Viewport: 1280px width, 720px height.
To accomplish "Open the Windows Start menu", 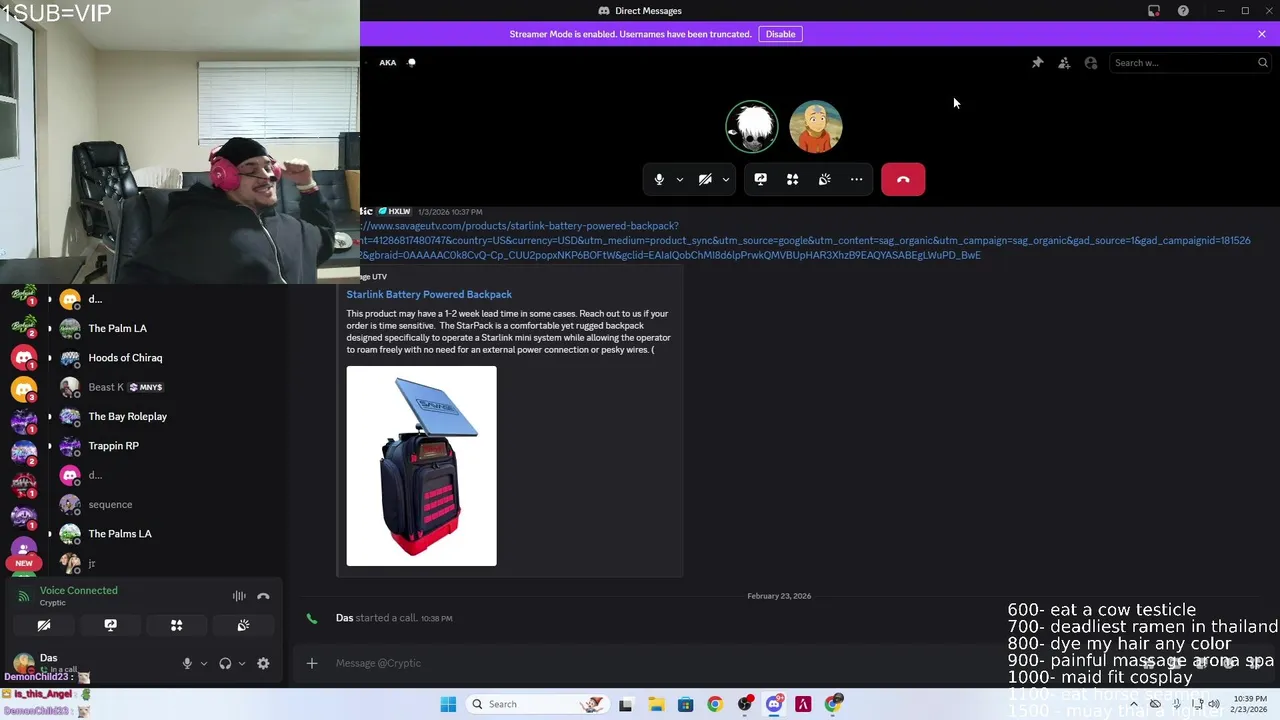I will click(x=448, y=704).
